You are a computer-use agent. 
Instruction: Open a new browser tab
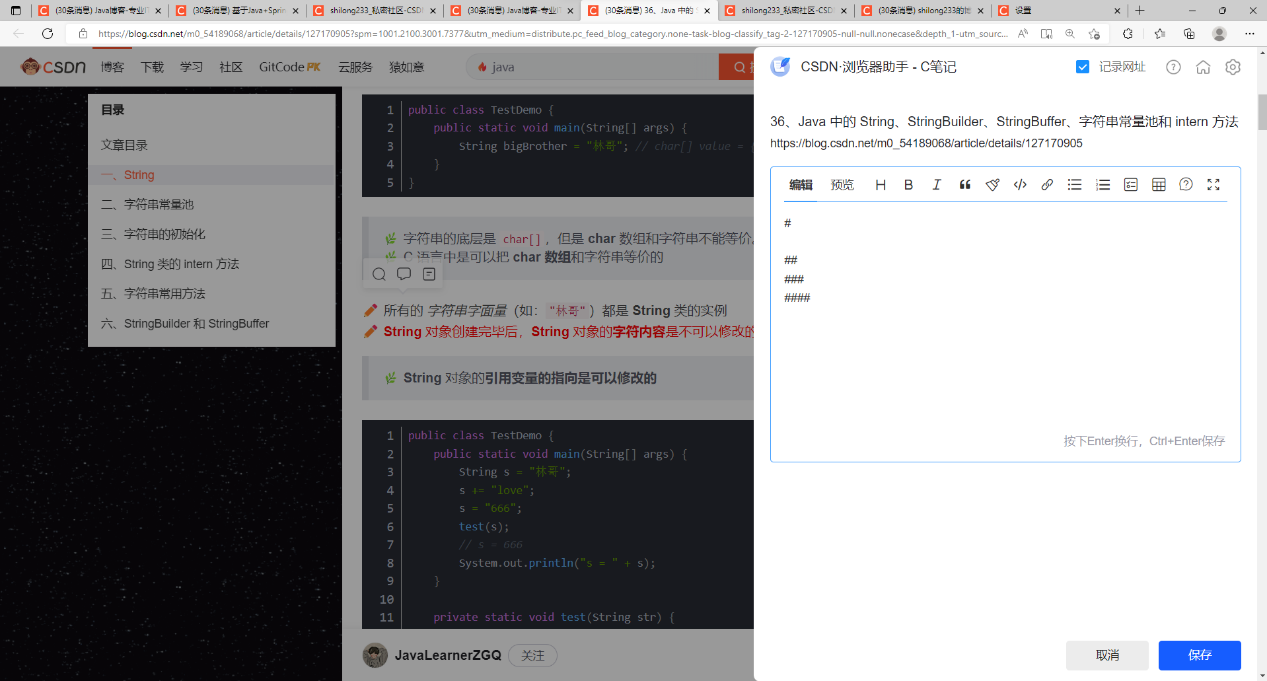[x=1140, y=10]
